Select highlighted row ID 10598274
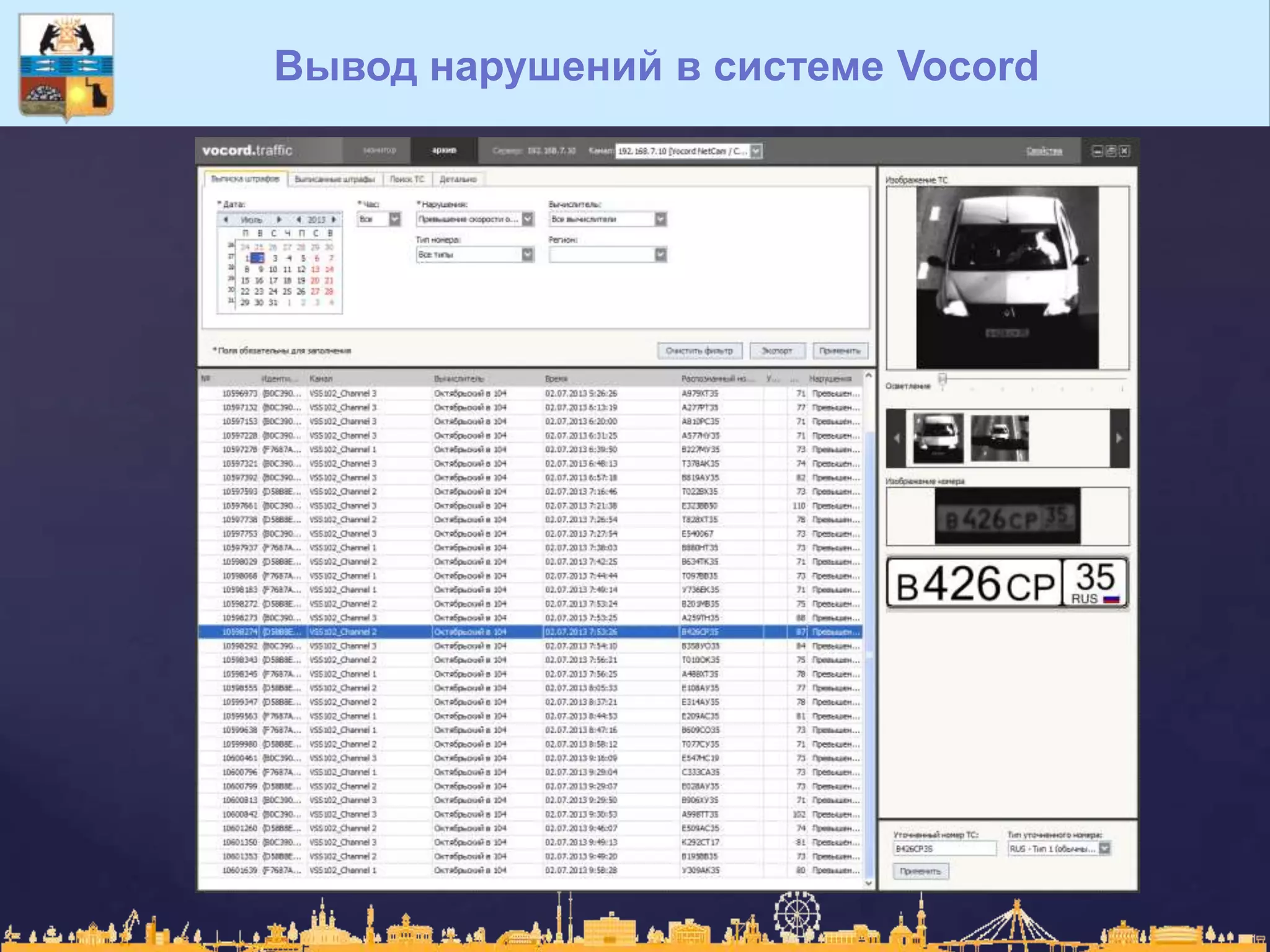 [x=530, y=632]
